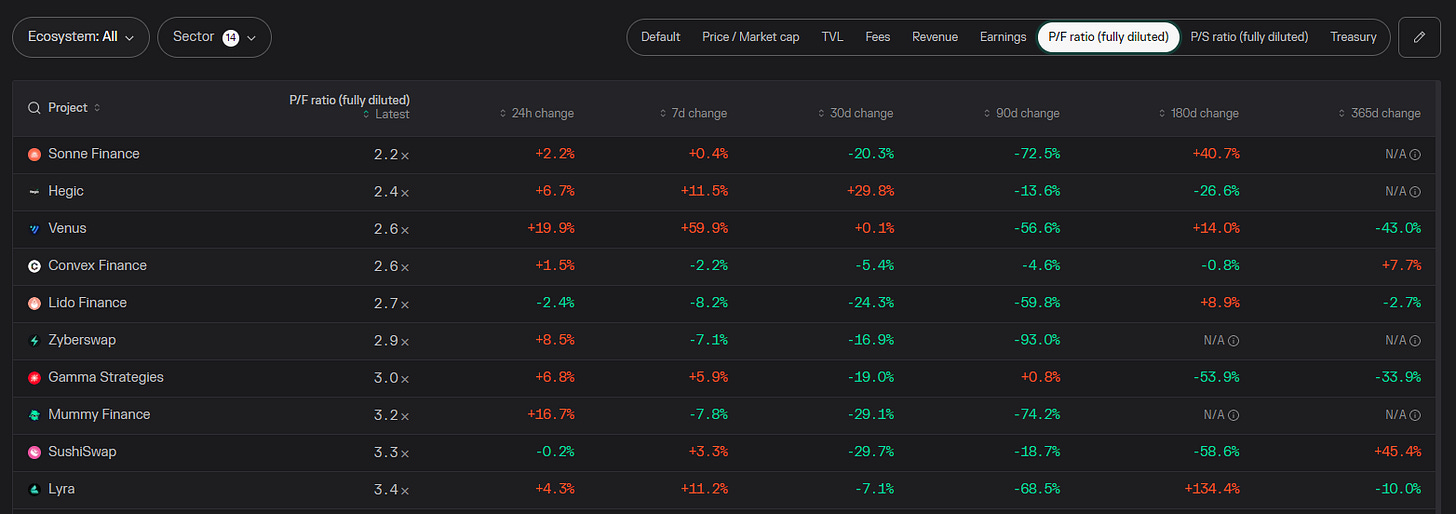Click Sonne Finance +40.7% 180d value

1215,154
